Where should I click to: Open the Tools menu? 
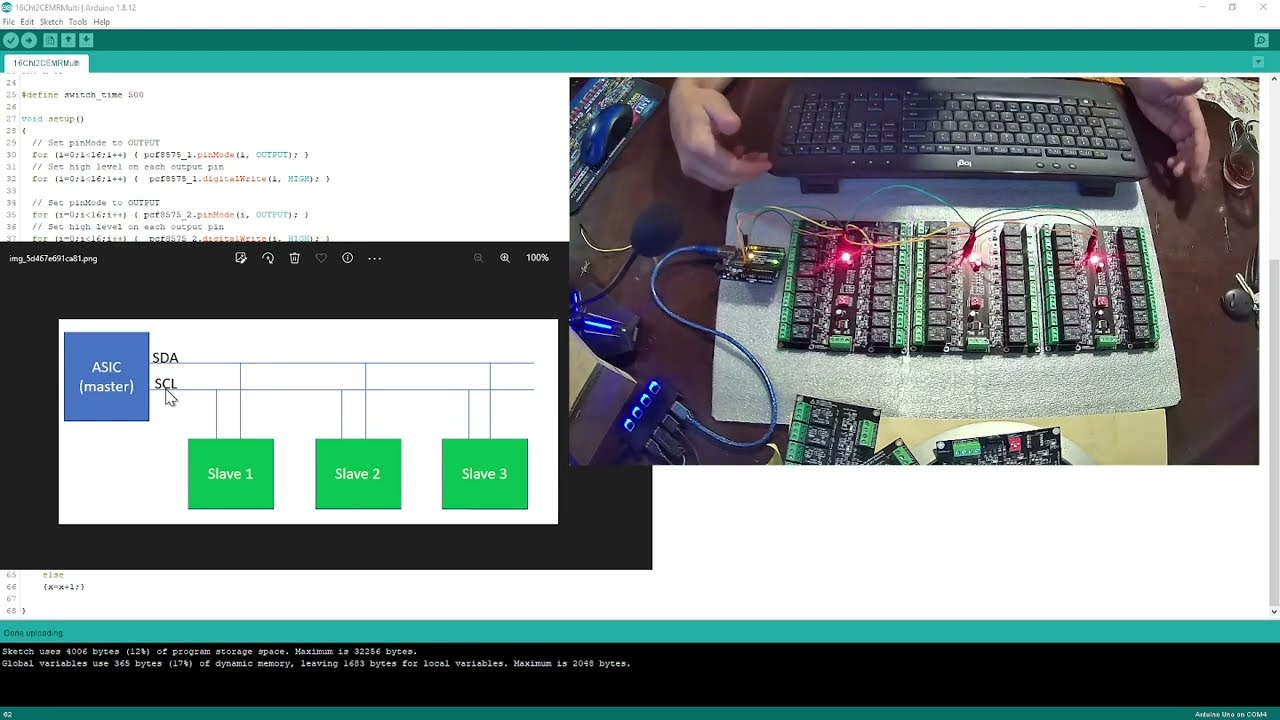click(78, 22)
